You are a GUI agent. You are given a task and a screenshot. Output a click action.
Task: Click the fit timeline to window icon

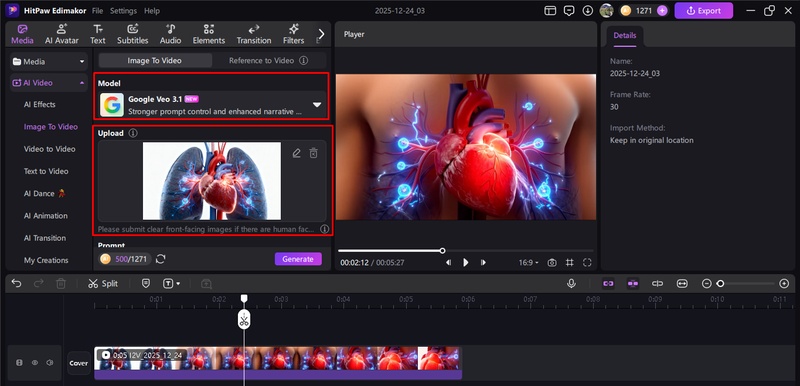click(x=682, y=284)
